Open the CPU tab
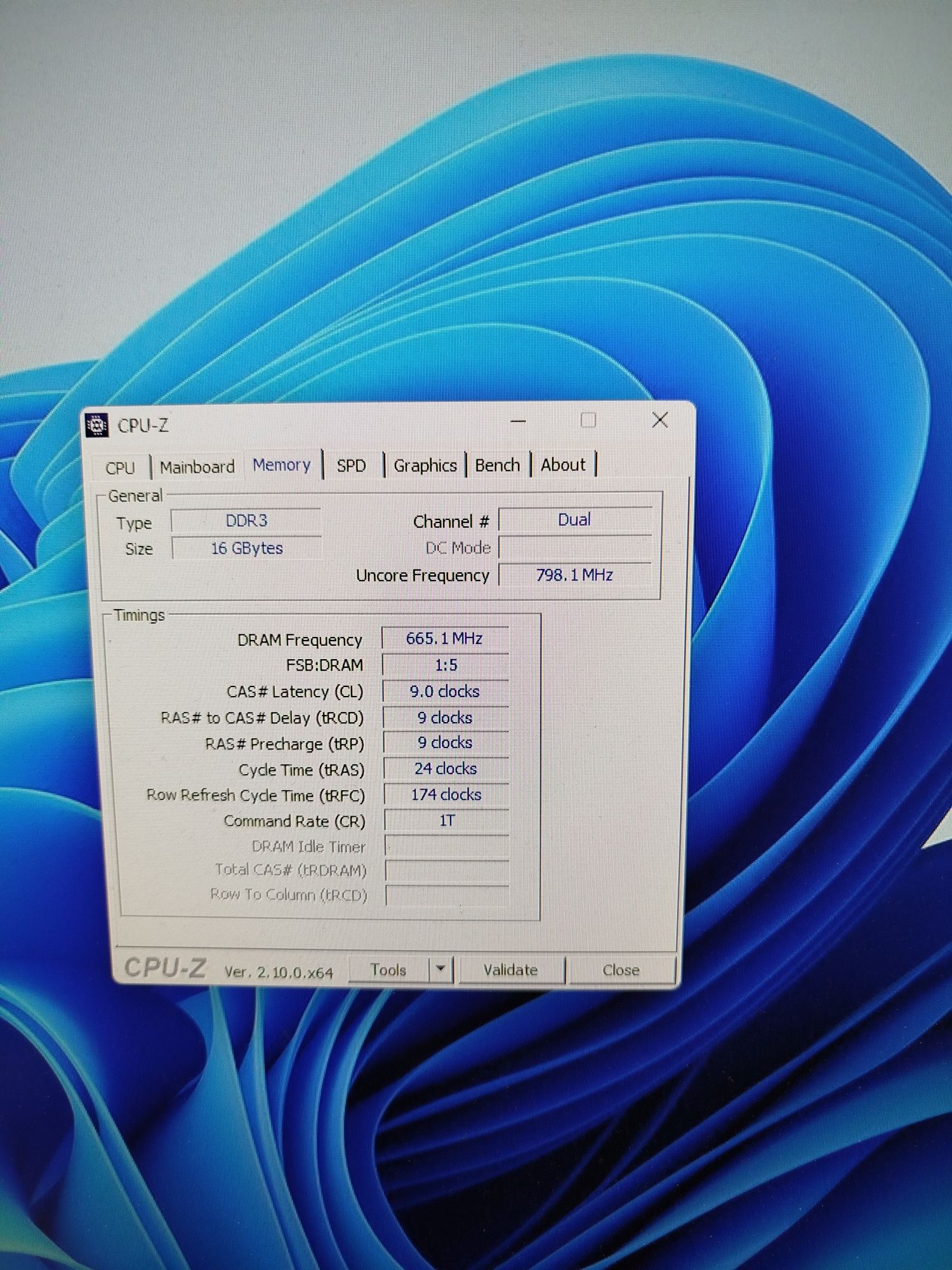The image size is (952, 1270). (120, 468)
